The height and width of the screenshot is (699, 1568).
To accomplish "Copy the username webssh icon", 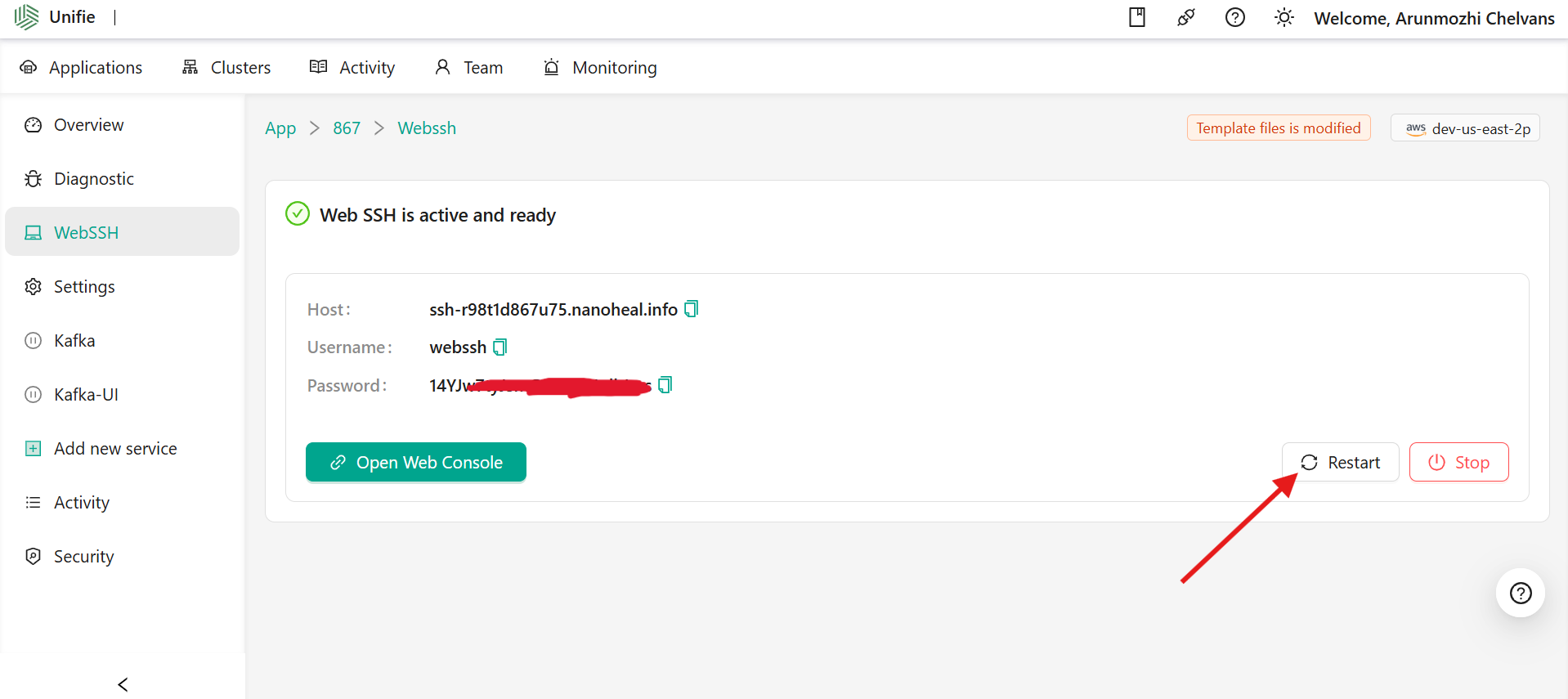I will (x=500, y=347).
